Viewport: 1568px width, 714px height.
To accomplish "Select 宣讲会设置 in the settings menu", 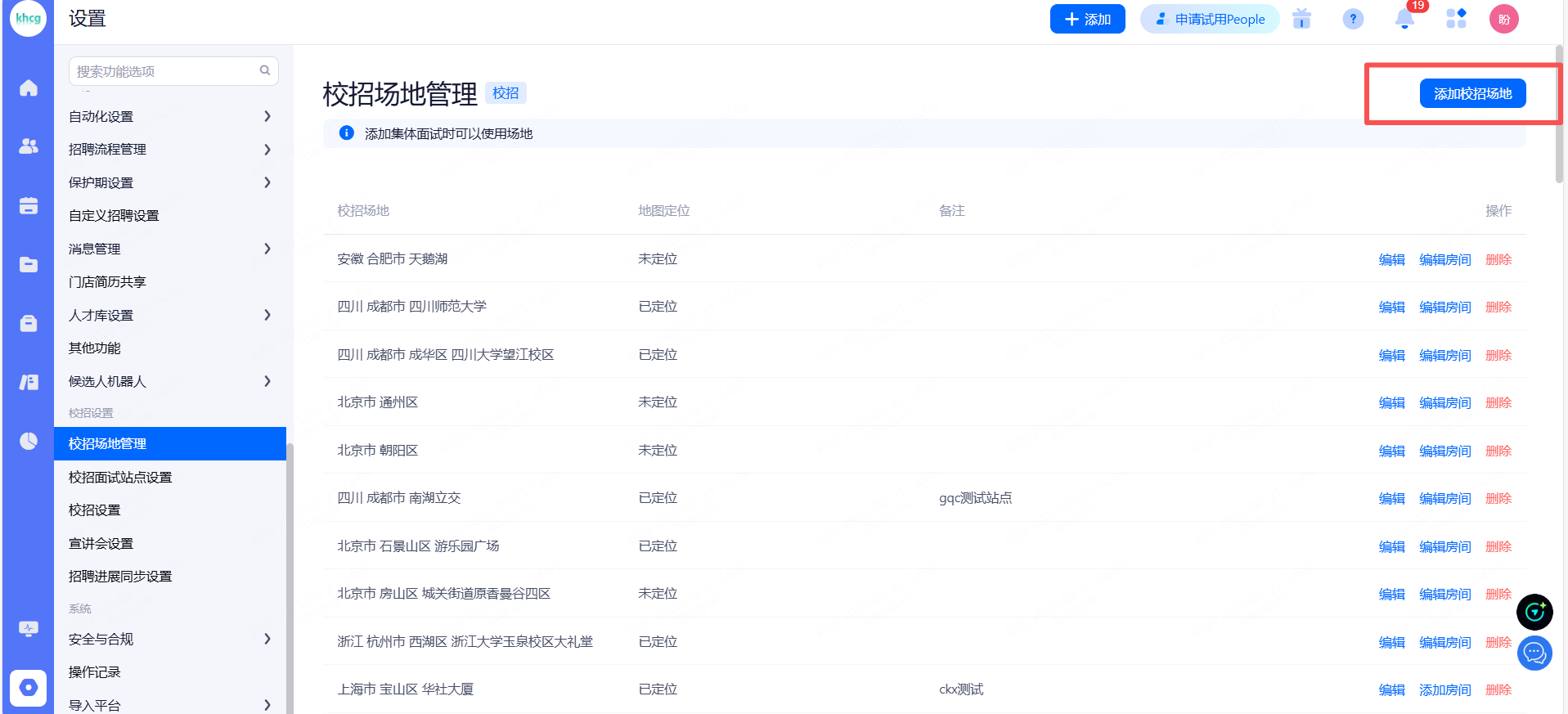I will point(101,544).
